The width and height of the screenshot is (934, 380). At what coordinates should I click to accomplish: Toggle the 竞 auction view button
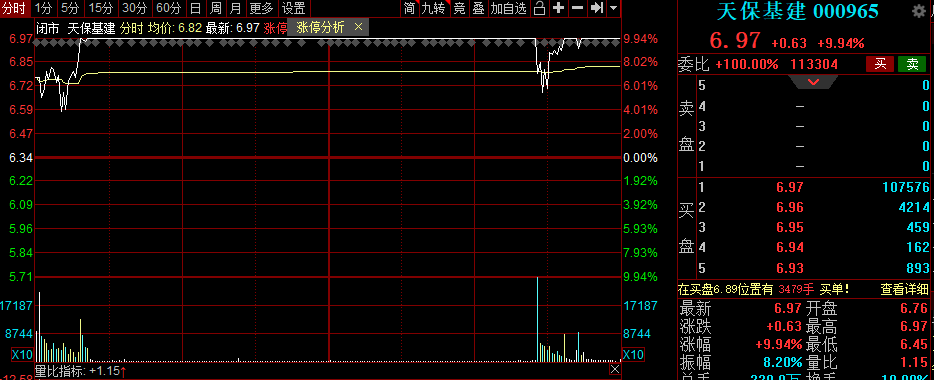[459, 8]
